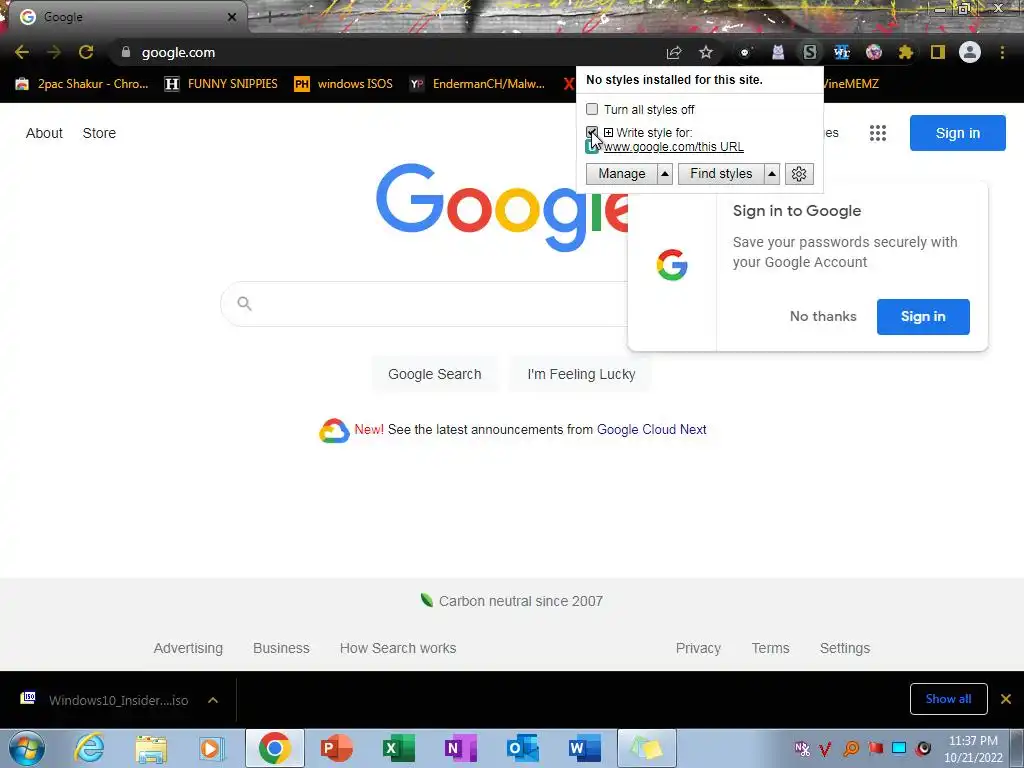This screenshot has width=1024, height=768.
Task: Reload the page with the refresh icon
Action: [x=86, y=52]
